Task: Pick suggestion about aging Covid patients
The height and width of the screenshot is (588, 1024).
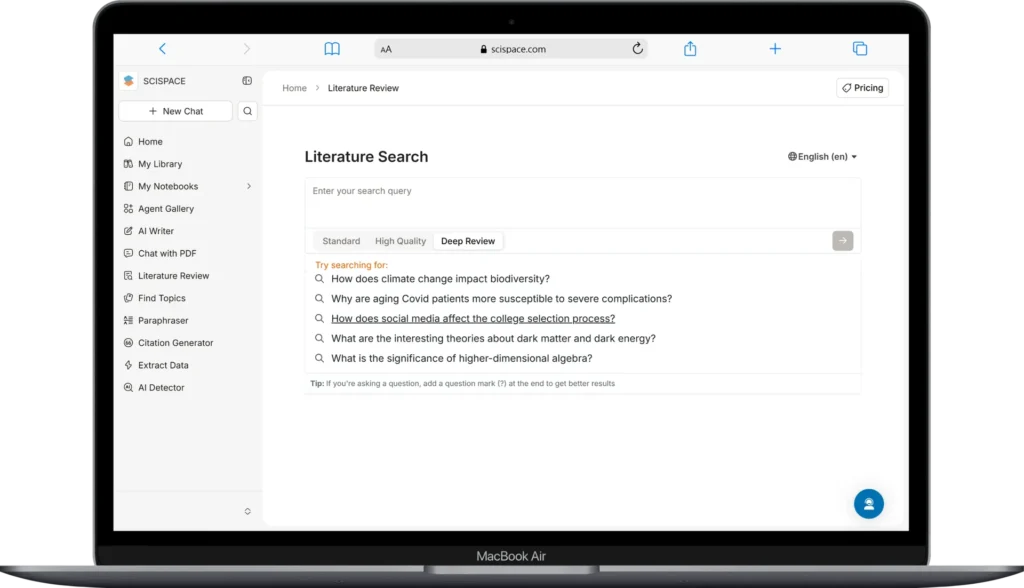Action: click(501, 299)
